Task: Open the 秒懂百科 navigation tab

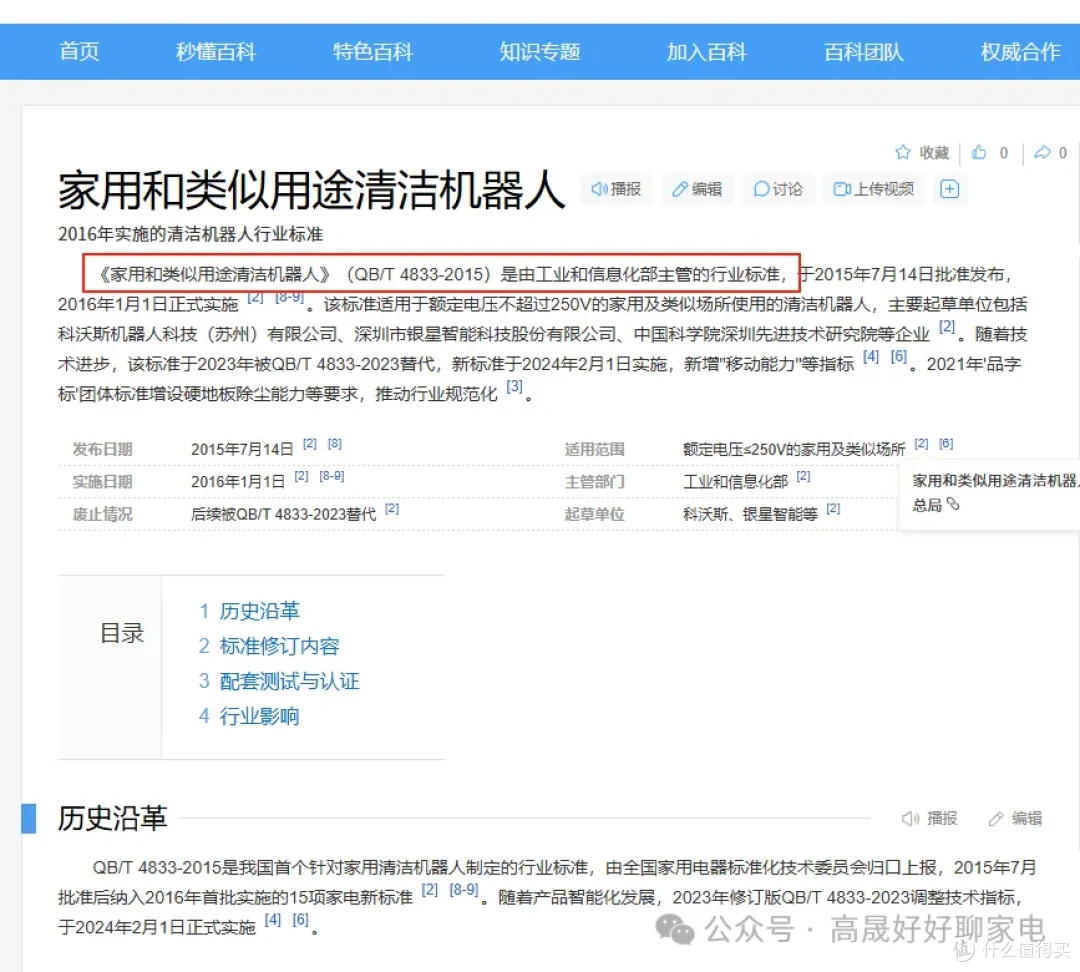Action: click(x=216, y=52)
